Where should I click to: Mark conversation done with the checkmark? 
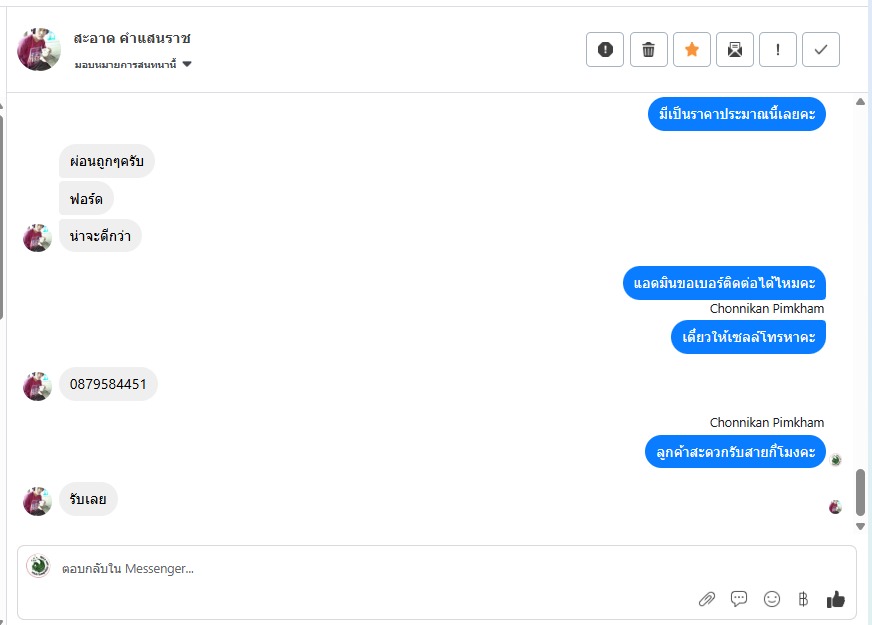(821, 49)
